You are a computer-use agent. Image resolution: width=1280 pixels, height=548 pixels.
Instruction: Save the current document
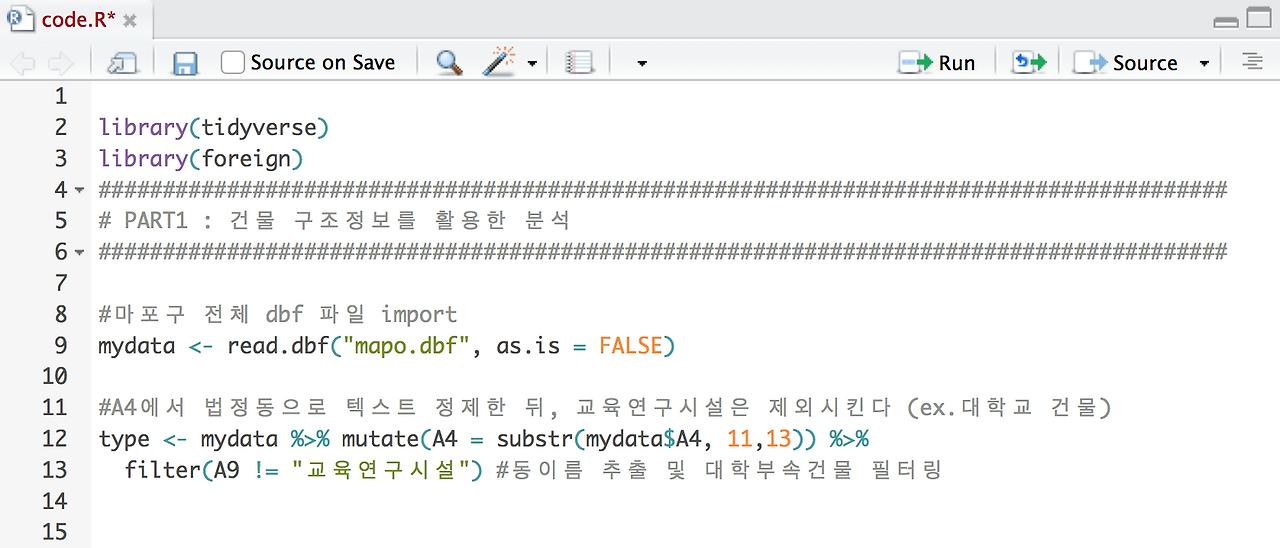(x=185, y=63)
